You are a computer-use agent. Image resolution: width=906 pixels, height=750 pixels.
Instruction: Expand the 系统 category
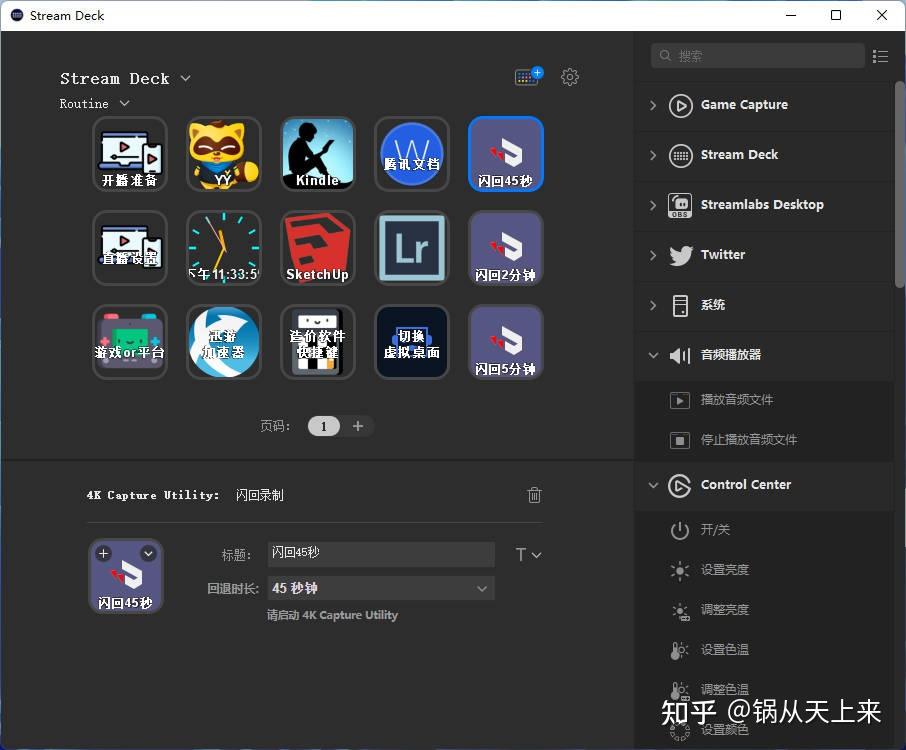(x=653, y=305)
